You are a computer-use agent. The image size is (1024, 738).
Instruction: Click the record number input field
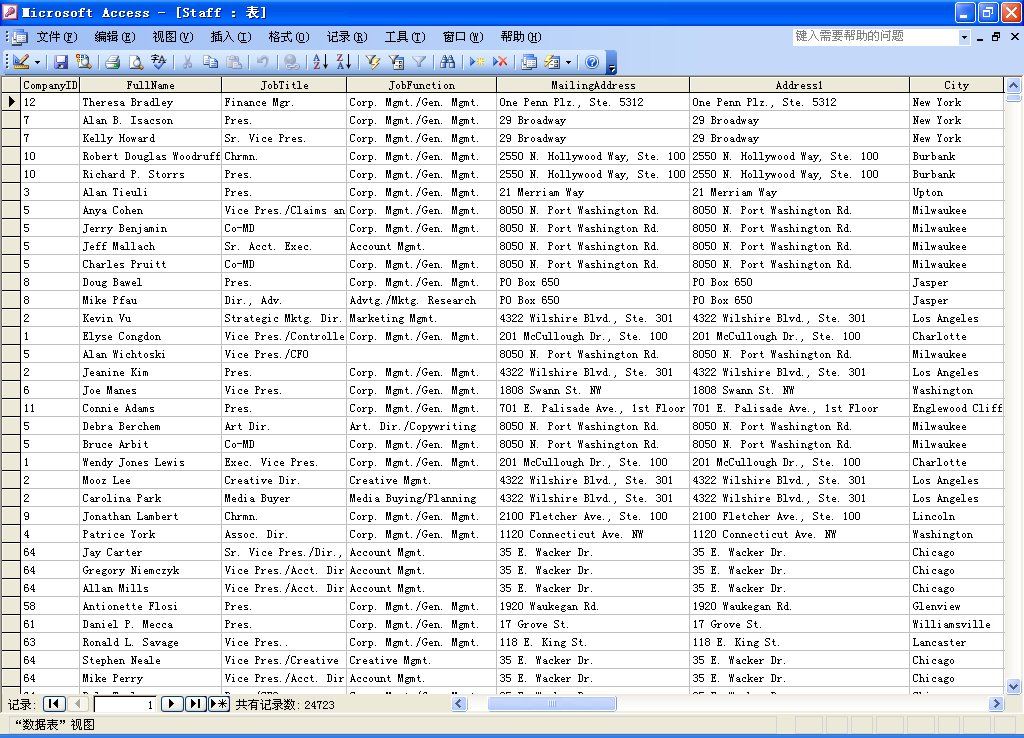click(x=125, y=704)
